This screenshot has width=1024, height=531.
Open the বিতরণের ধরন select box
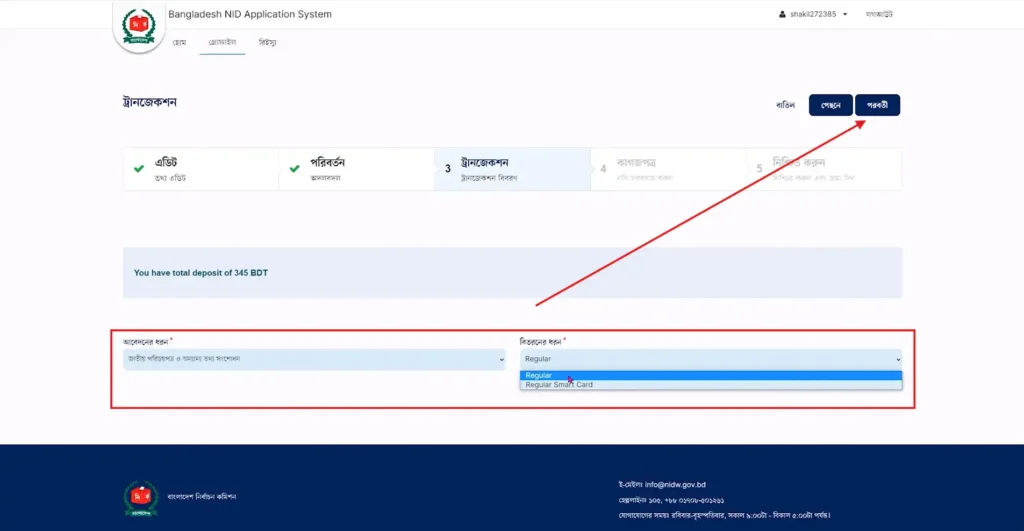(x=711, y=359)
